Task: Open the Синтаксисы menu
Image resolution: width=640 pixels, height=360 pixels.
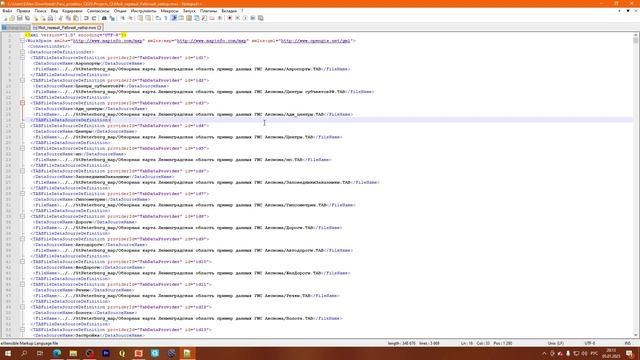Action: point(98,11)
